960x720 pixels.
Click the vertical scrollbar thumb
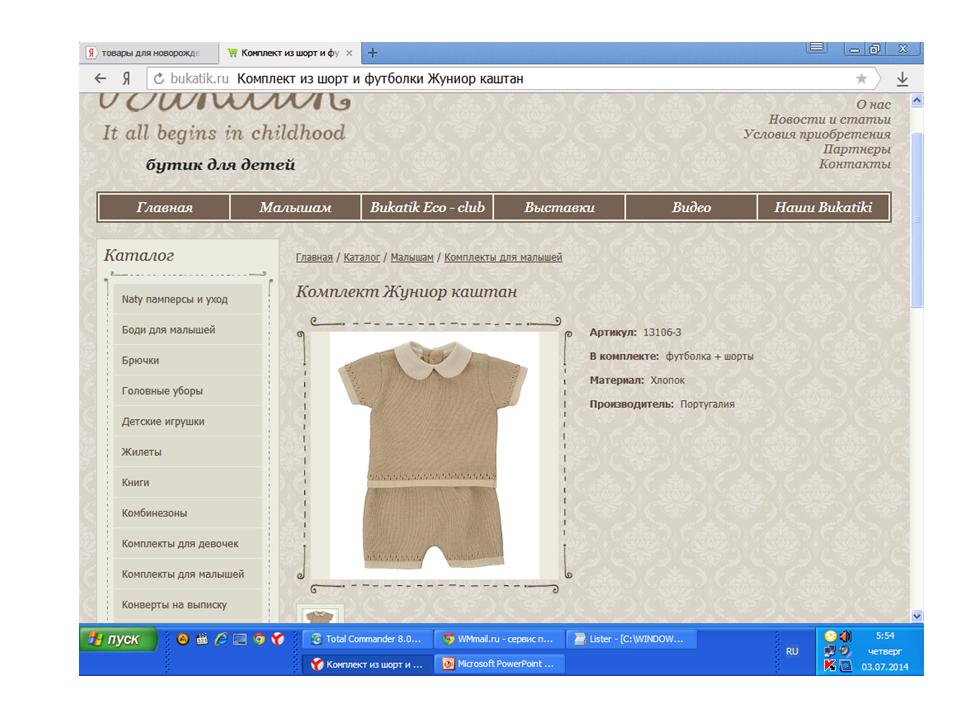917,219
